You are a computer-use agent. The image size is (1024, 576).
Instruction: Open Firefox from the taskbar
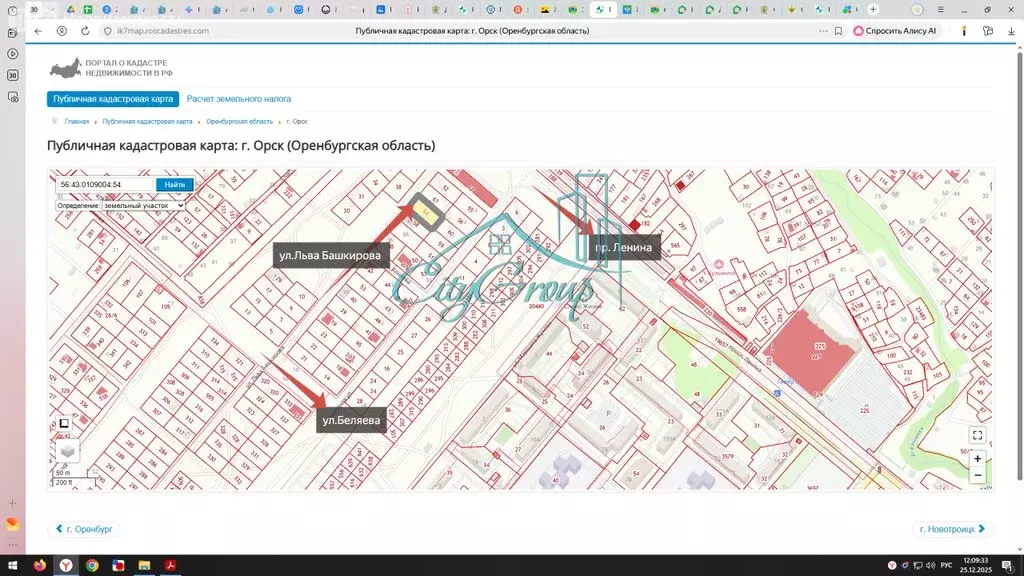point(39,565)
